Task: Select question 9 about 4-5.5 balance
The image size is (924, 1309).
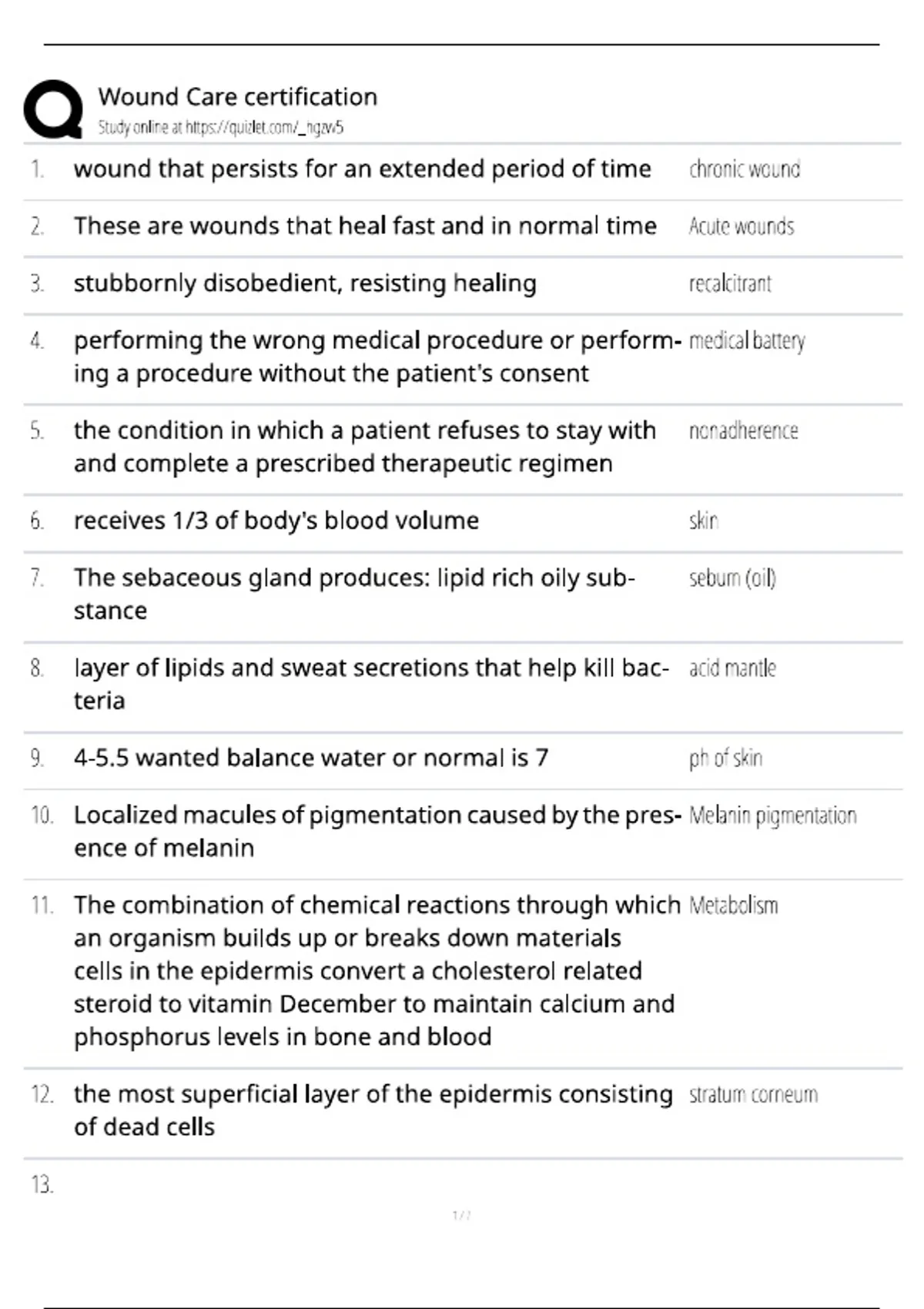Action: click(x=311, y=758)
